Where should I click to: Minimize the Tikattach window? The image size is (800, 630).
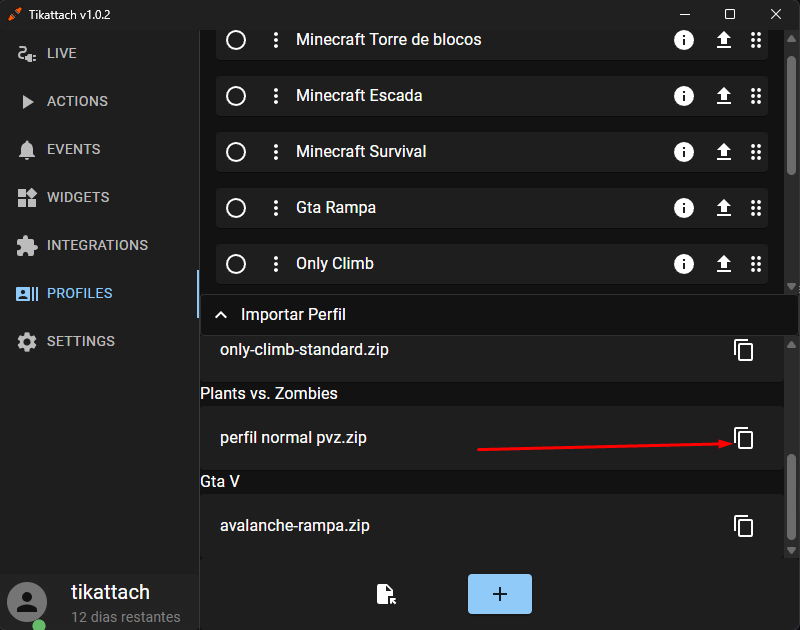point(685,14)
